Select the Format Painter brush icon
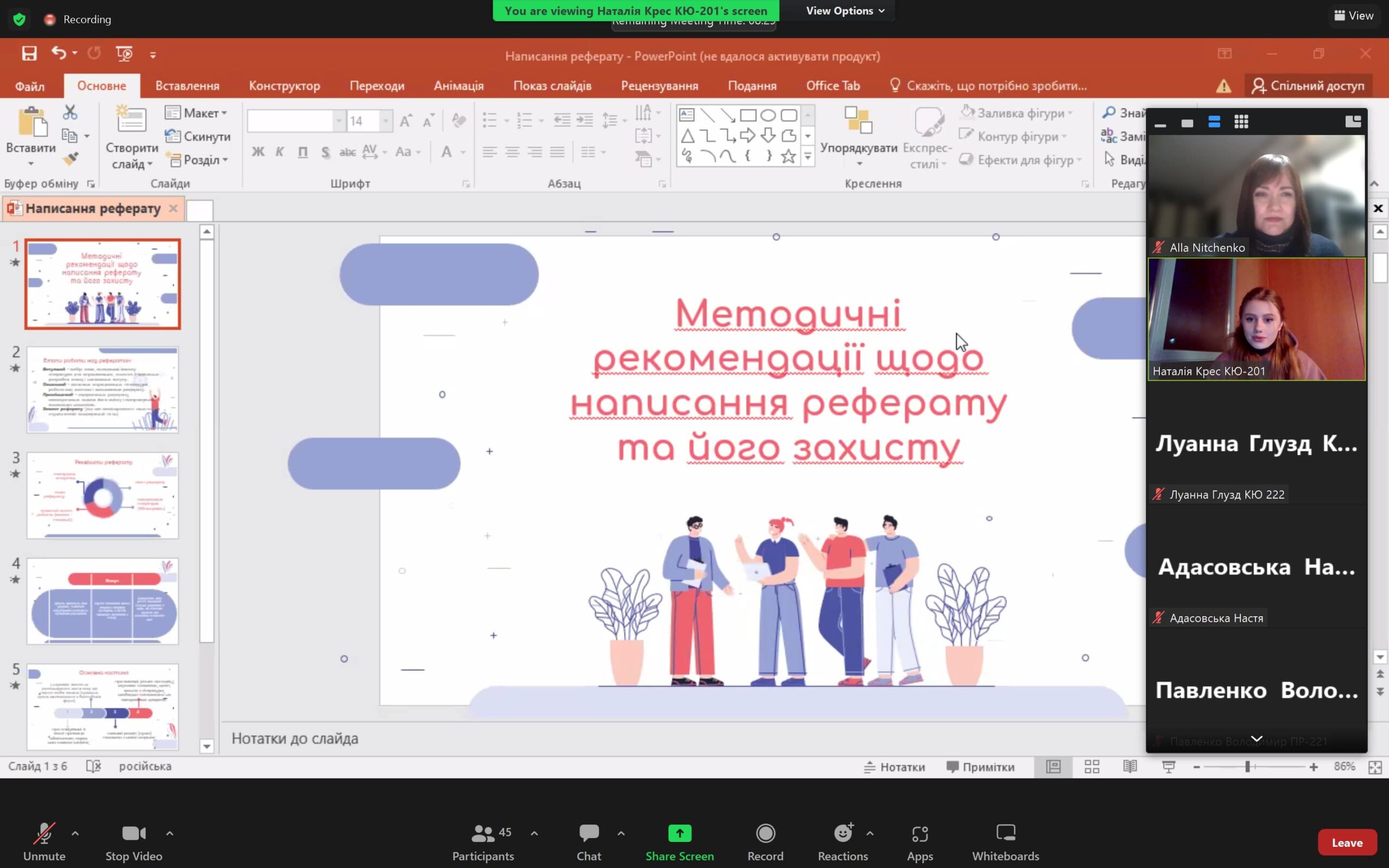The width and height of the screenshot is (1389, 868). [x=70, y=158]
